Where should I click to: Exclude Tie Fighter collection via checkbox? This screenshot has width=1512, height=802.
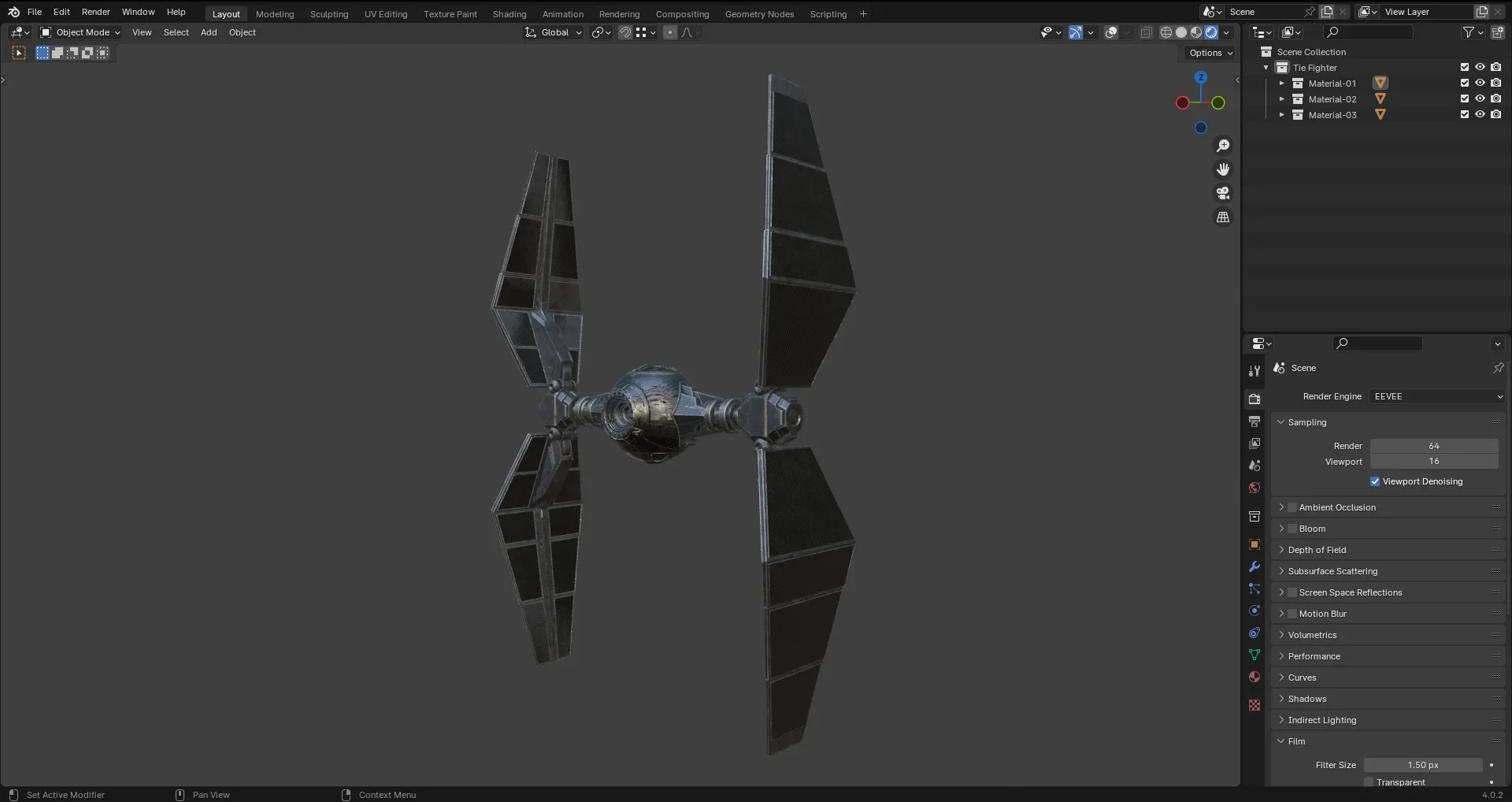1465,67
